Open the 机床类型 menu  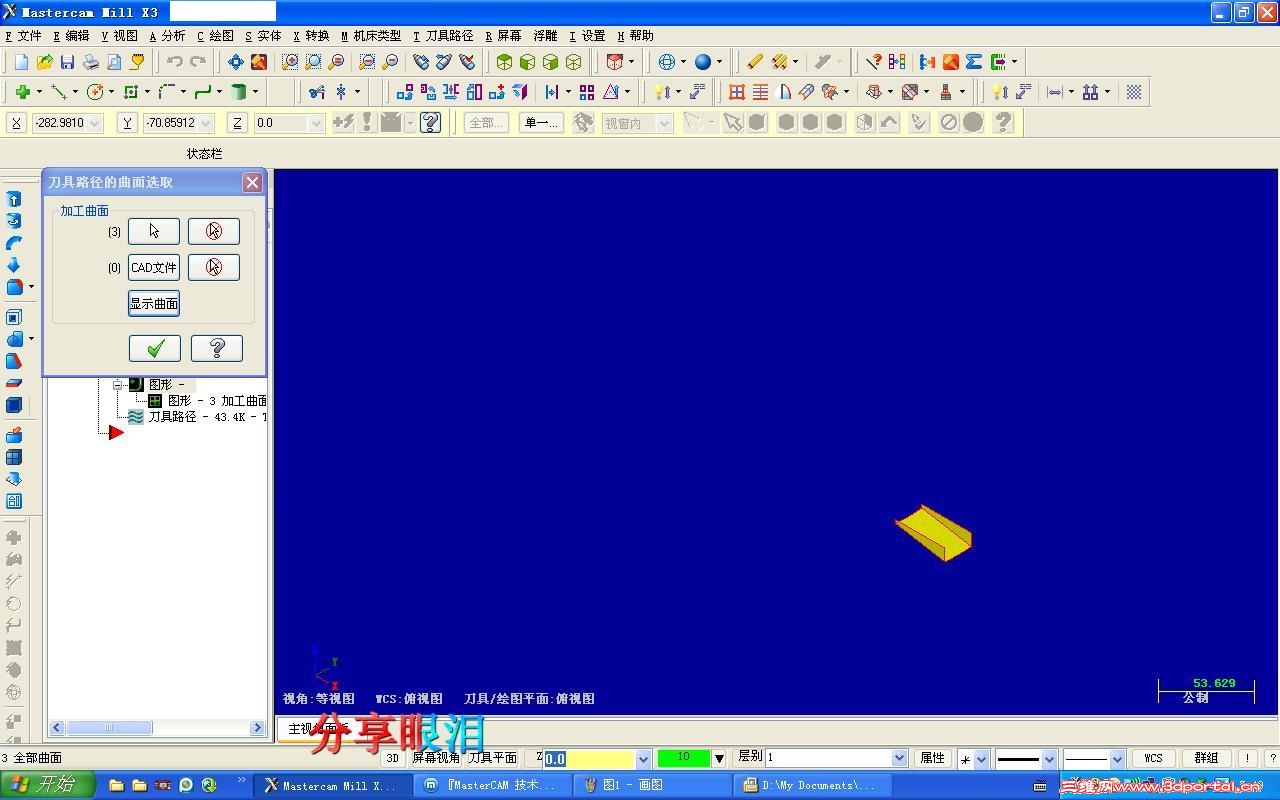(x=371, y=36)
